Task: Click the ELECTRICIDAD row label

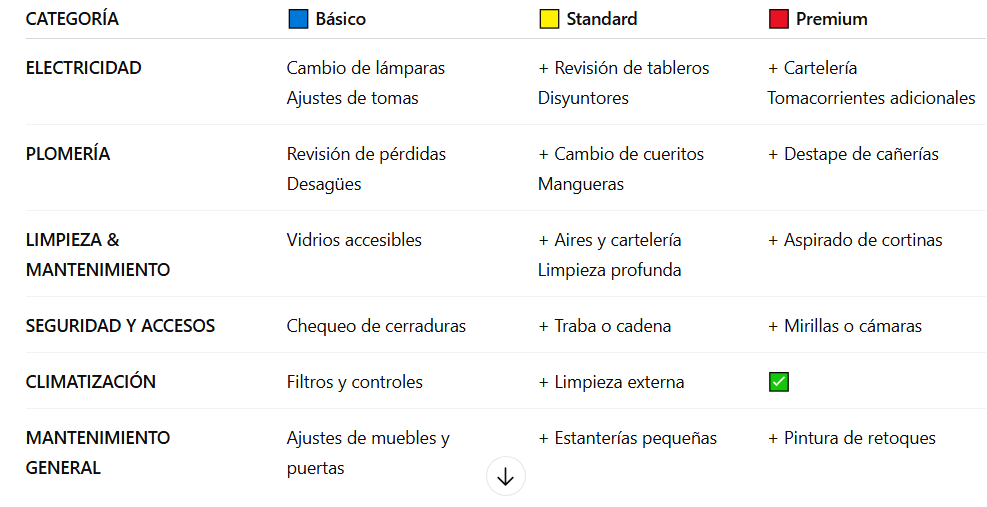Action: pyautogui.click(x=84, y=68)
